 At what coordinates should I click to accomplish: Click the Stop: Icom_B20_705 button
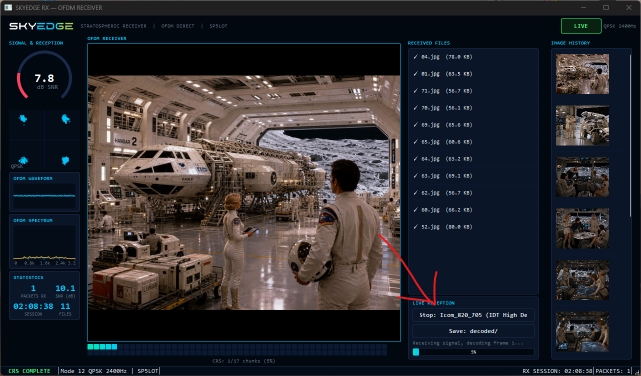point(473,315)
